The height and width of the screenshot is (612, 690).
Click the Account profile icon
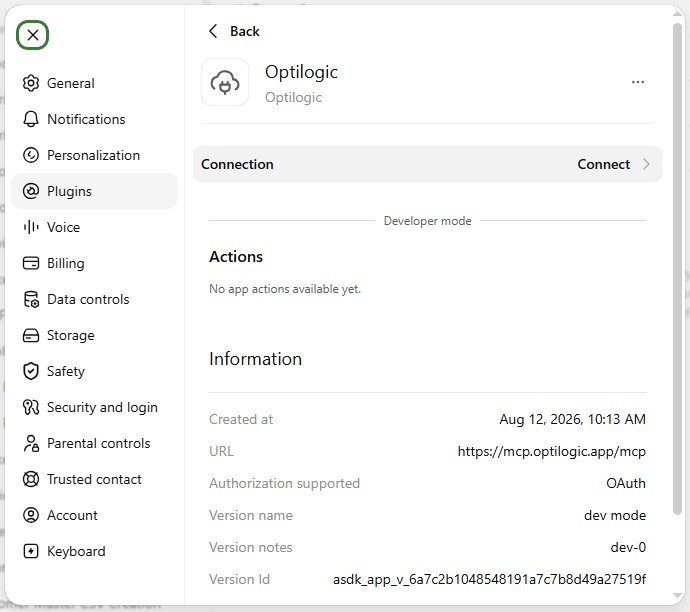(31, 515)
